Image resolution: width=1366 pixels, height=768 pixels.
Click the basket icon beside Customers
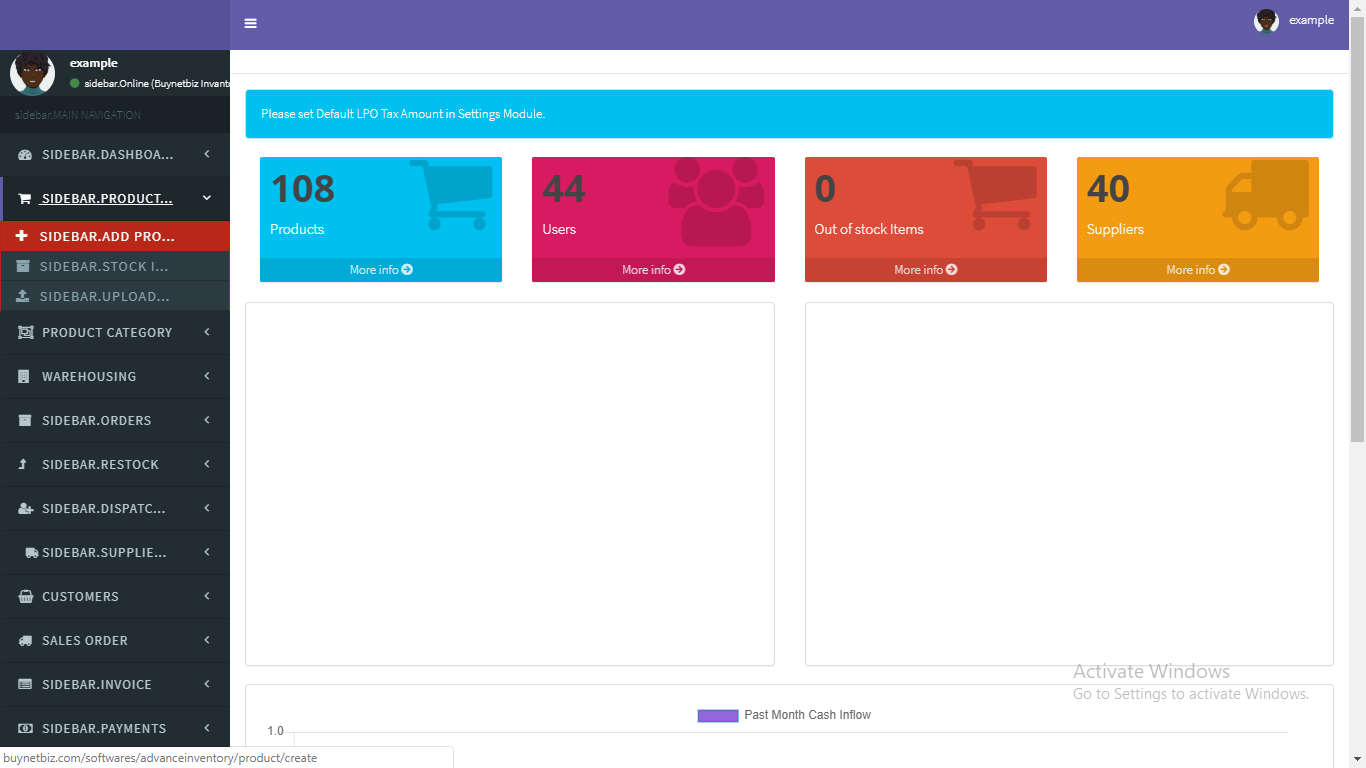click(25, 597)
